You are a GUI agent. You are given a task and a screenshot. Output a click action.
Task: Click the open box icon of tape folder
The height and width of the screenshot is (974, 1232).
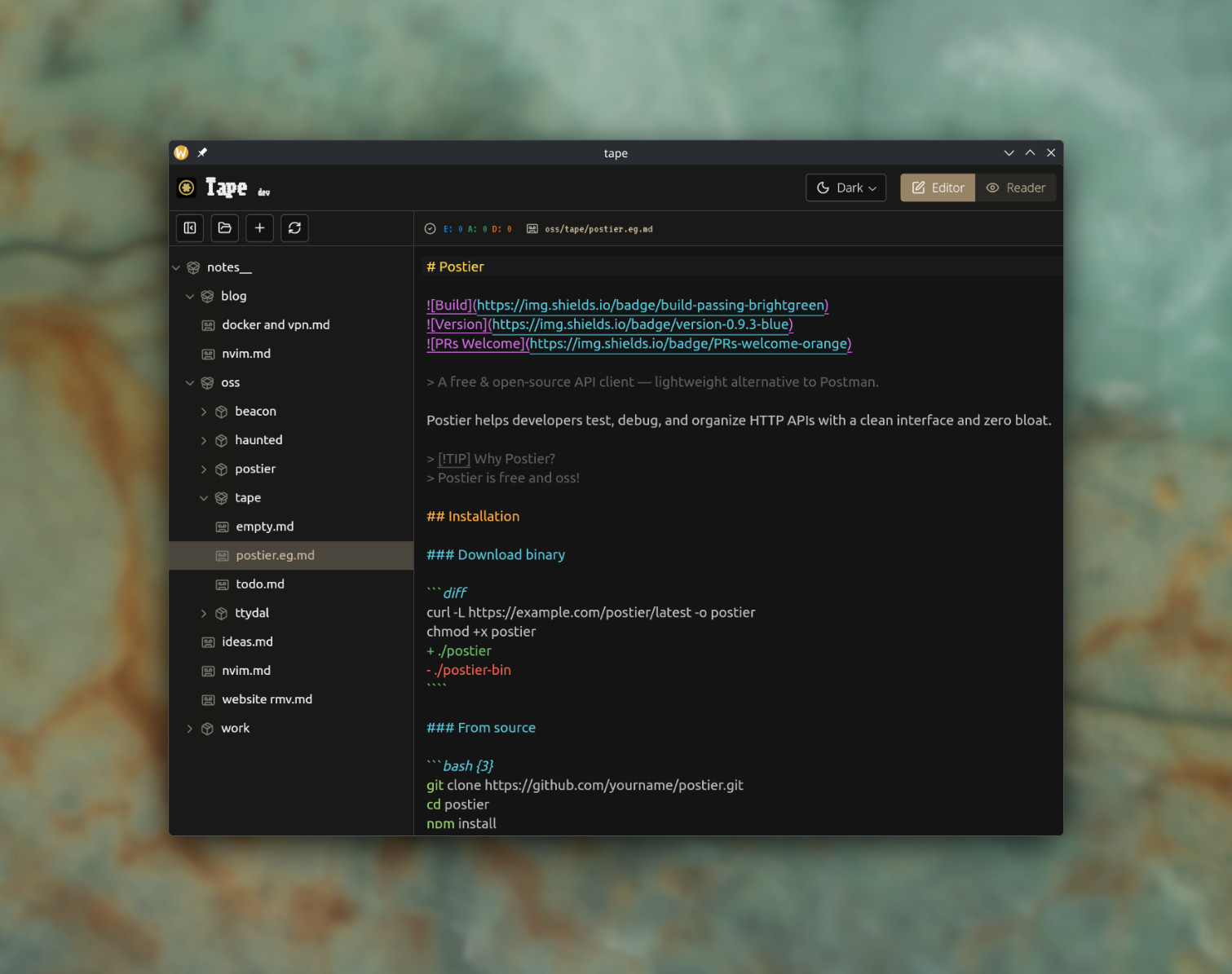[x=221, y=498]
